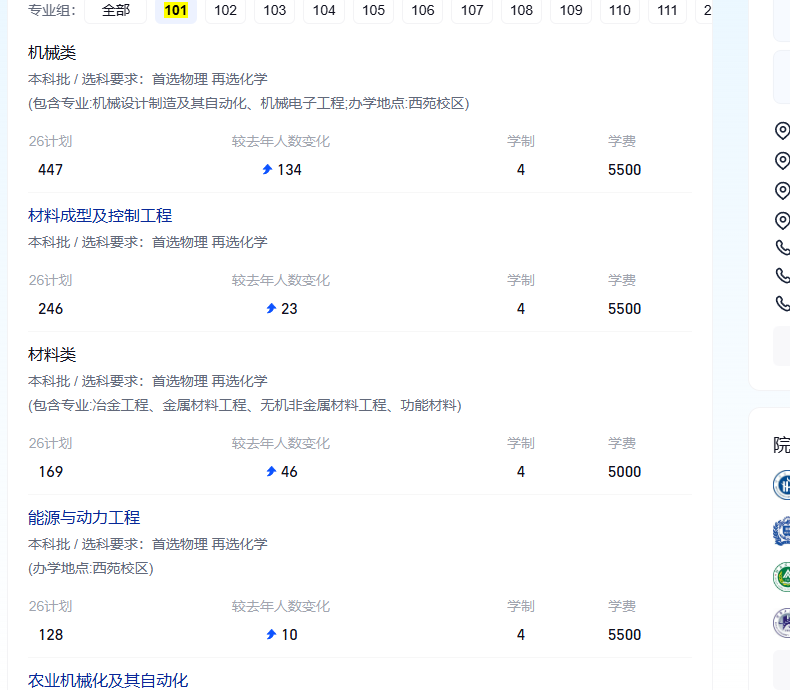This screenshot has height=690, width=790.
Task: Click the up arrow beside 23
Action: click(x=271, y=308)
